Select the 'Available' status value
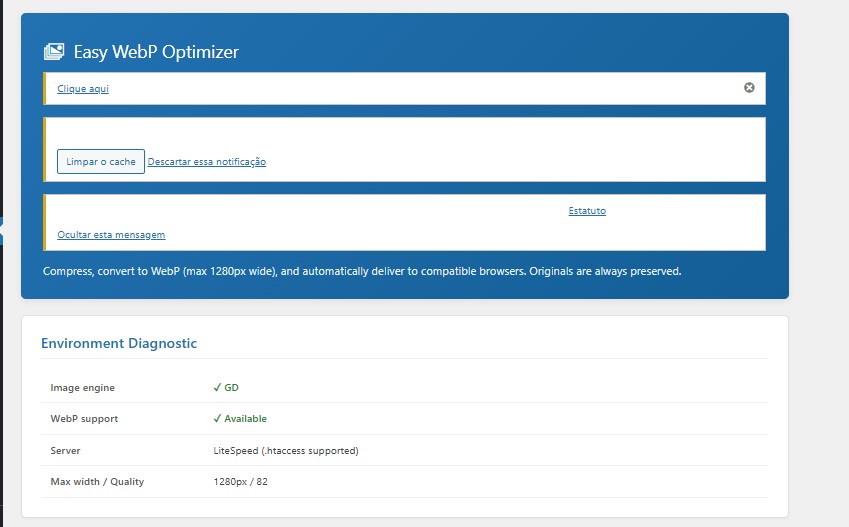The height and width of the screenshot is (527, 849). (x=240, y=419)
